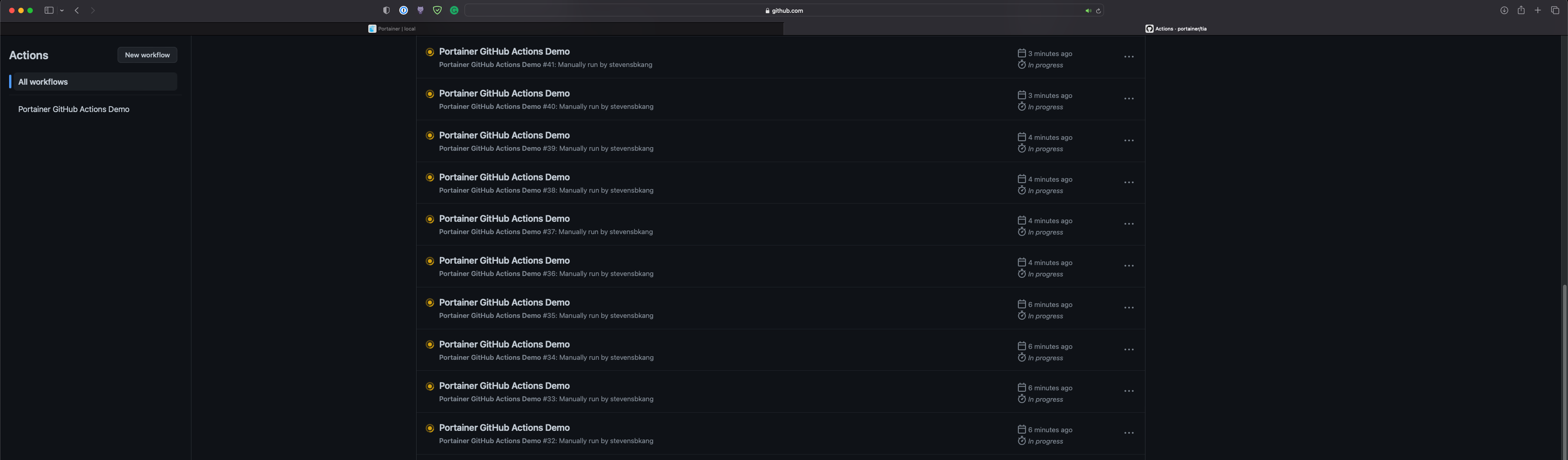Click "4 minutes ago" on run #36
This screenshot has height=460, width=1568.
(1050, 263)
